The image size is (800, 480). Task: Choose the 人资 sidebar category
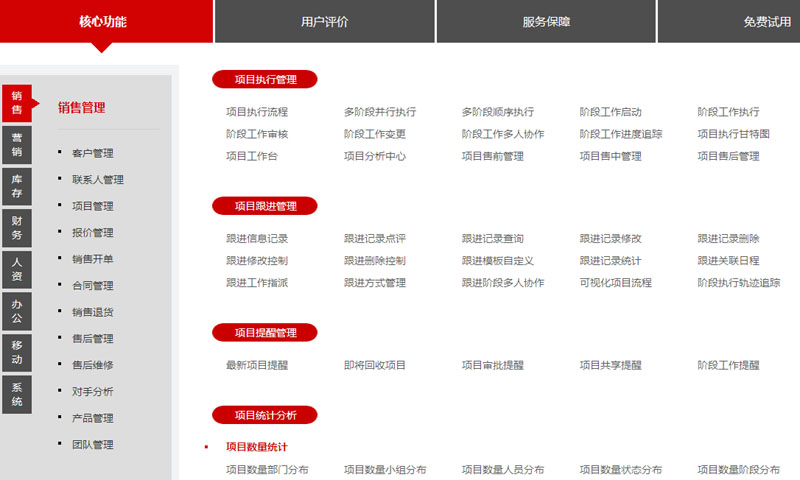[x=17, y=269]
